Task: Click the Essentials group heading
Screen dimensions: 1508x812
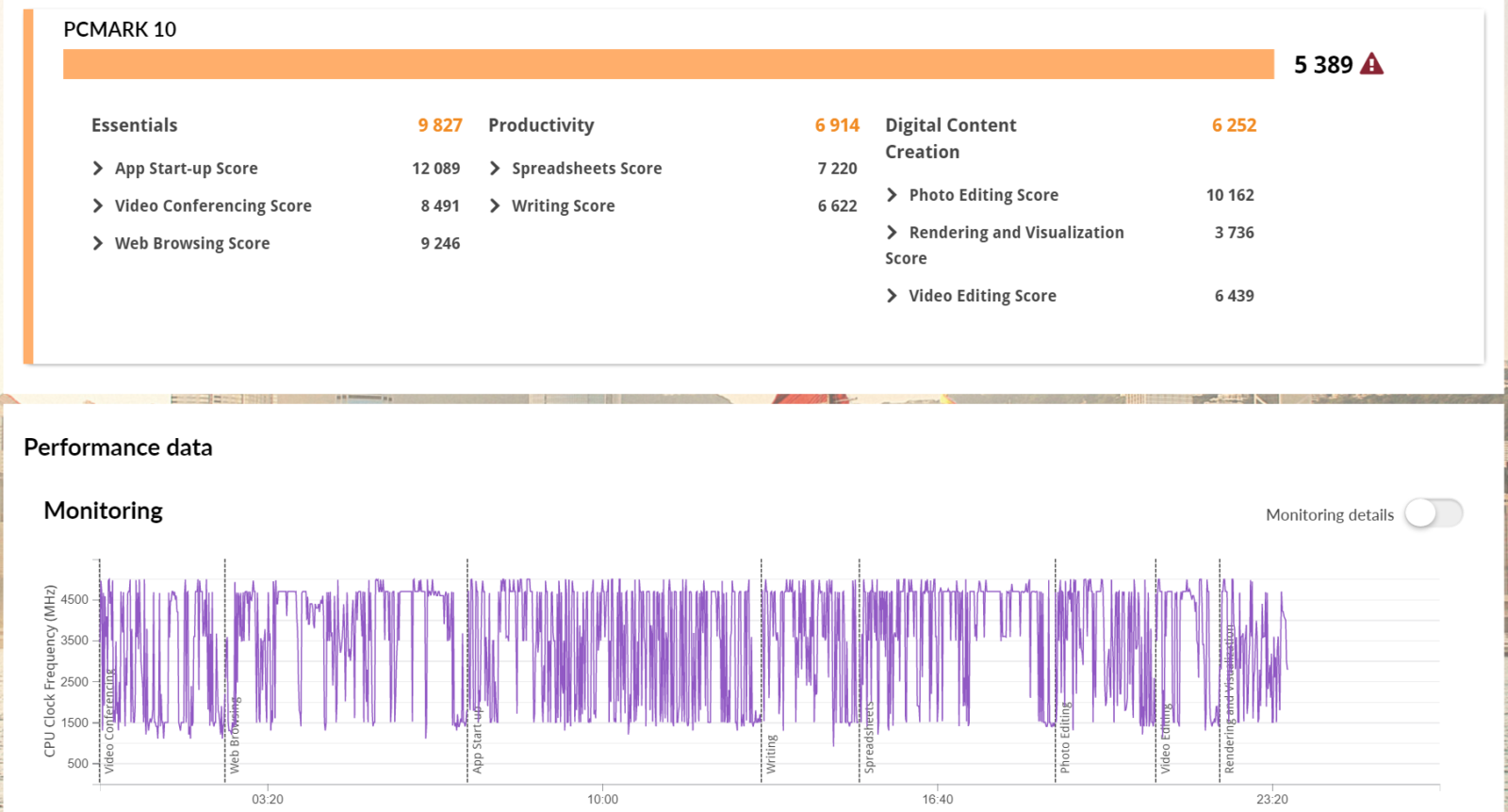Action: pyautogui.click(x=134, y=125)
